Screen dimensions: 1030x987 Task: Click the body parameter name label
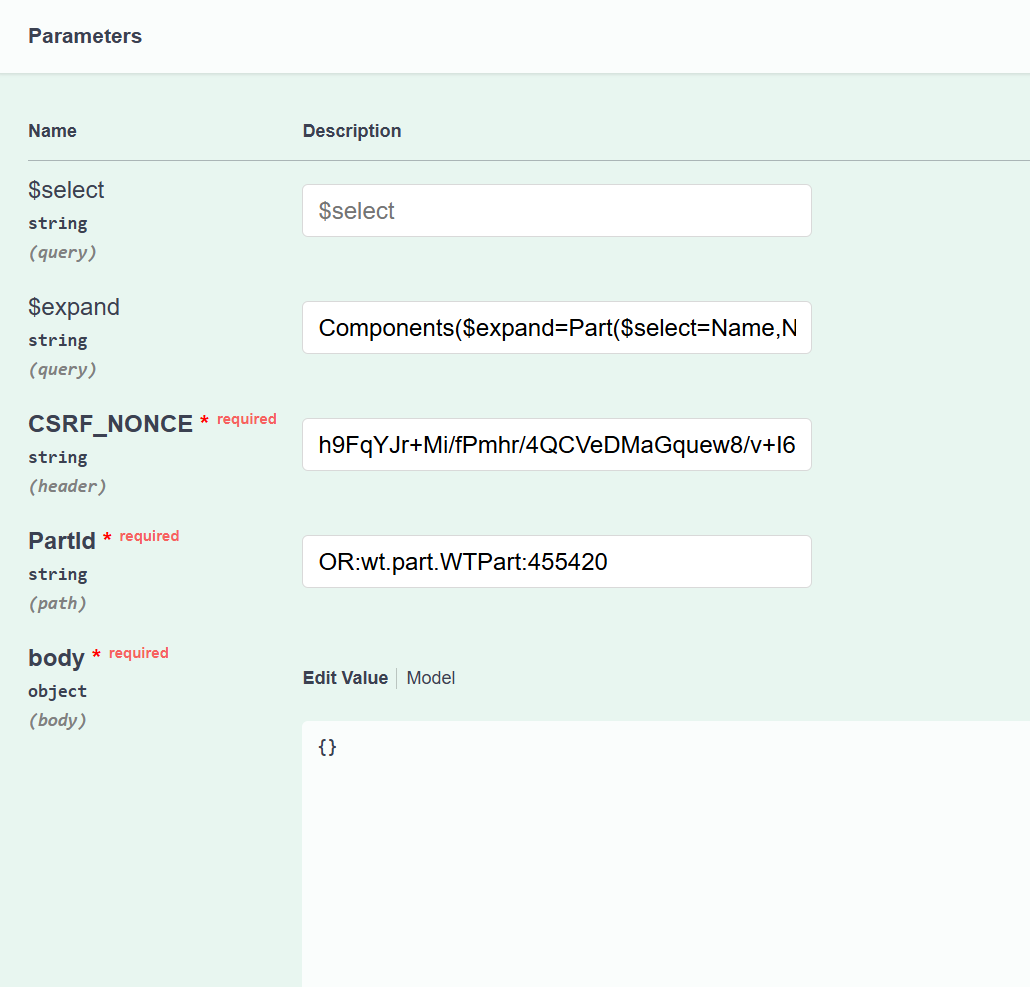56,657
